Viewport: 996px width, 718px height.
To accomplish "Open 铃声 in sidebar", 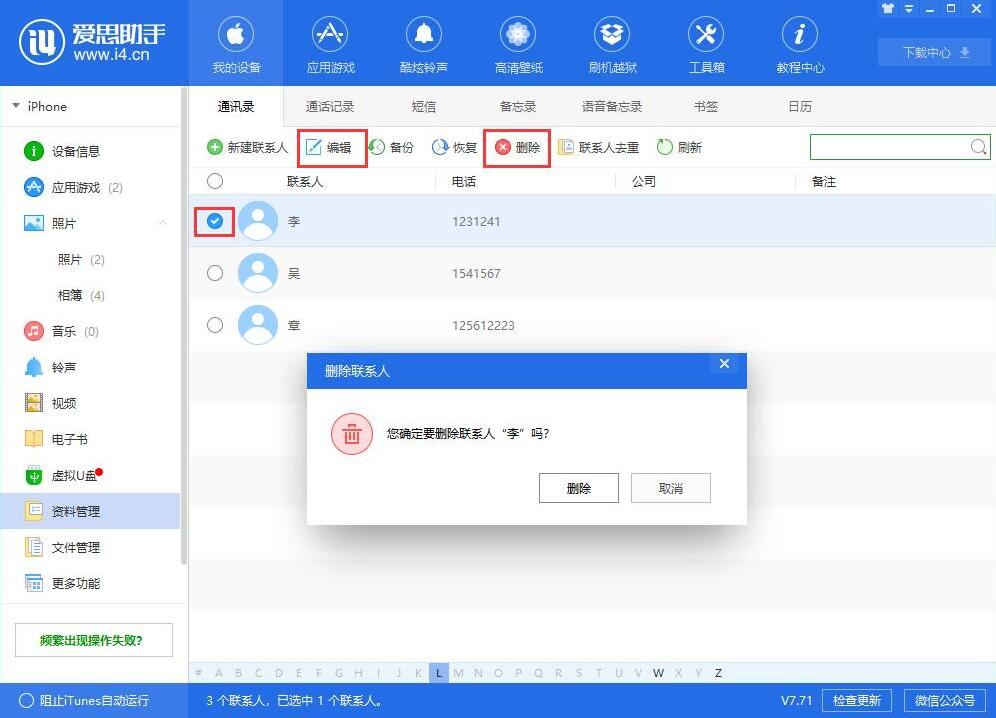I will click(x=90, y=367).
